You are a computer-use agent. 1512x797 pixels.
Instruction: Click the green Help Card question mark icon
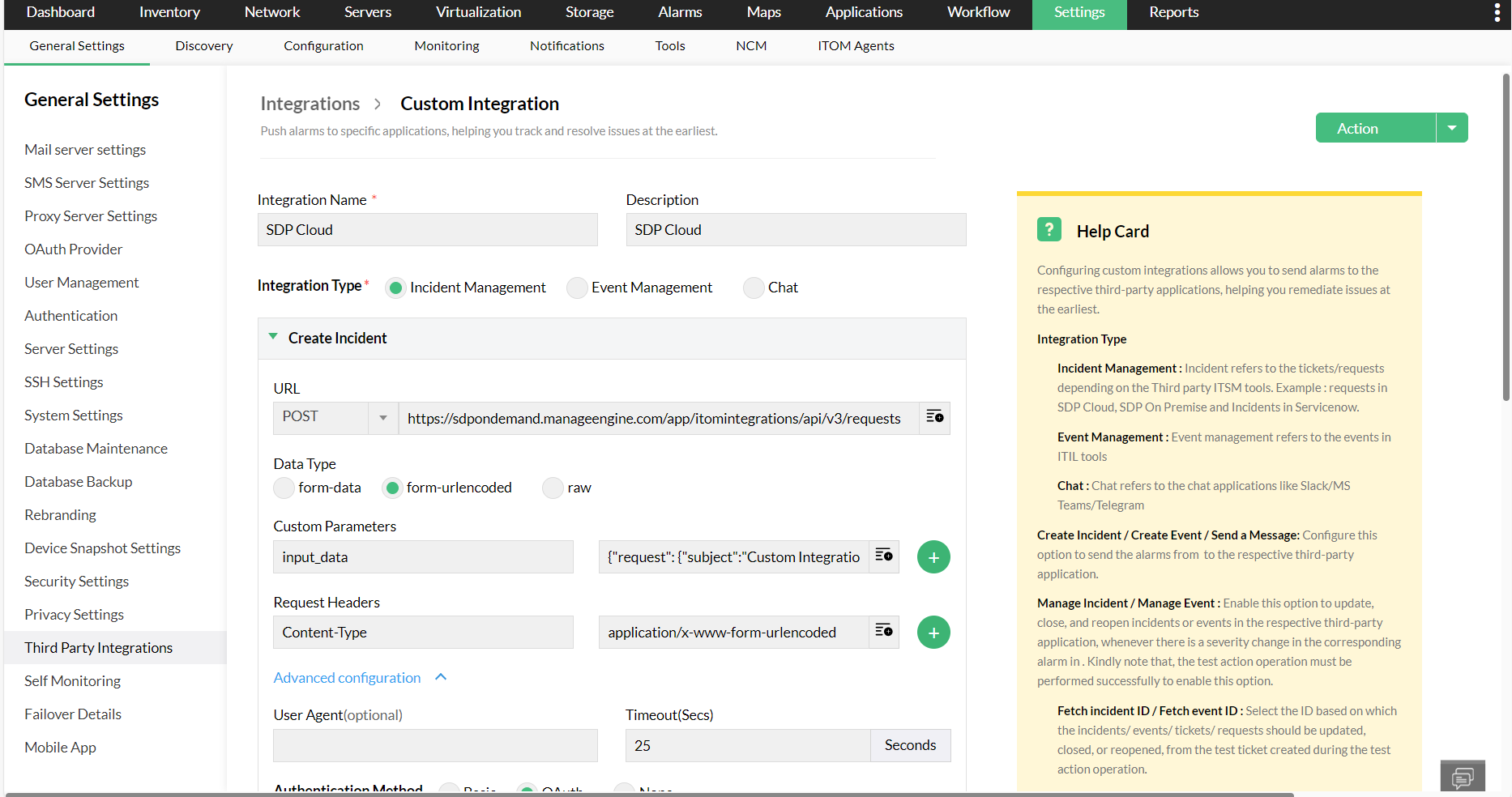pyautogui.click(x=1049, y=230)
